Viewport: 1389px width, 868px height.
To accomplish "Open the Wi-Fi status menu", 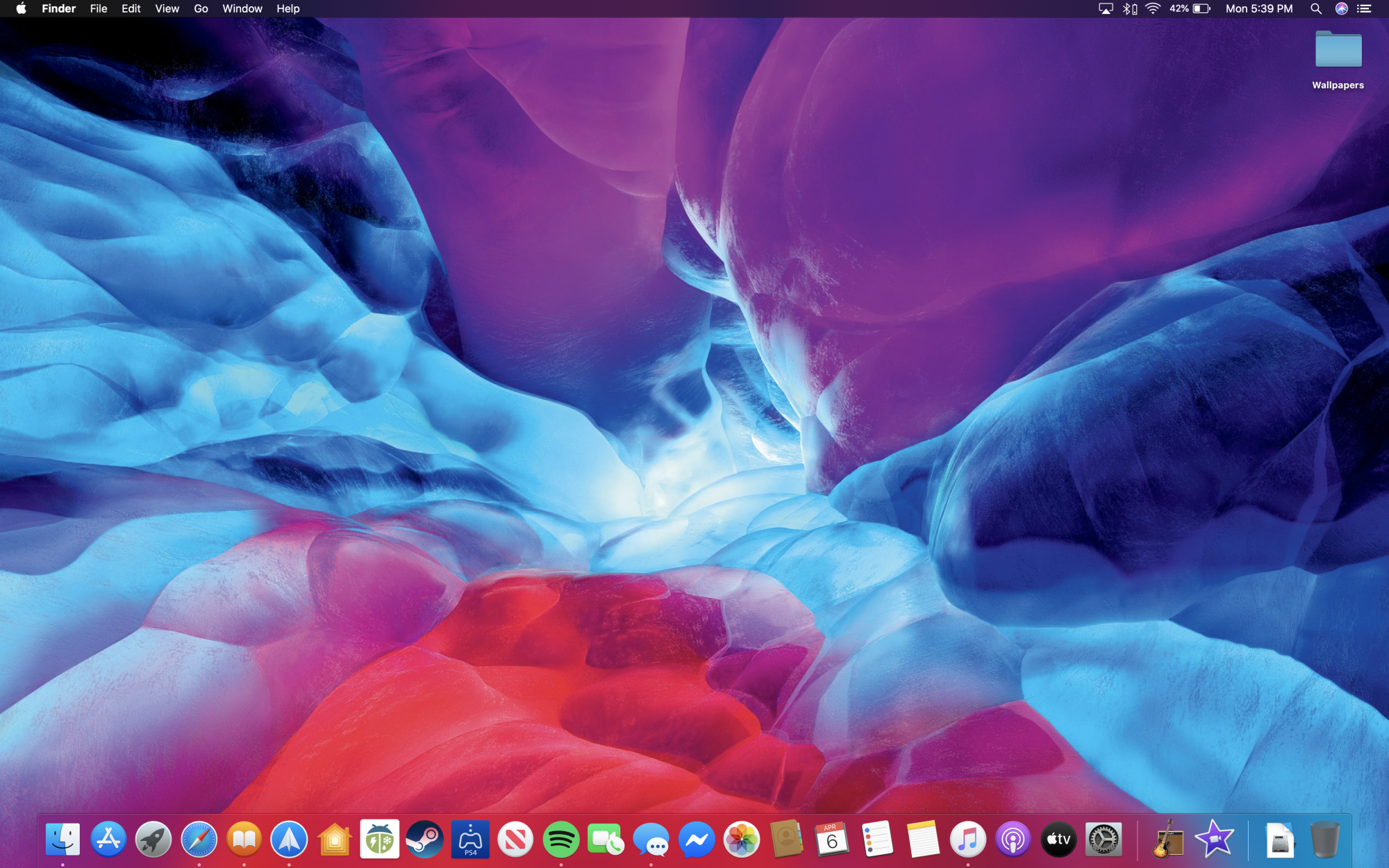I will pyautogui.click(x=1153, y=8).
